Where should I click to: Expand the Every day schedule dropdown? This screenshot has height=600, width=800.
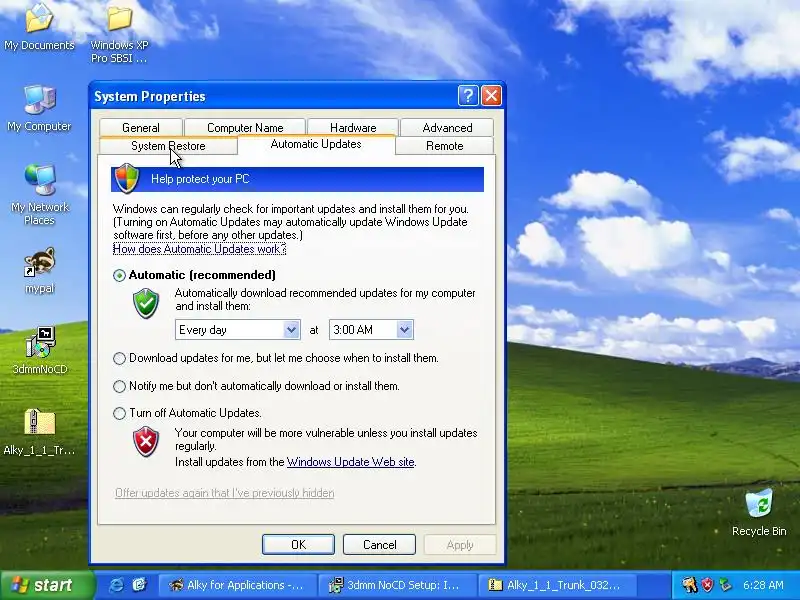tap(291, 330)
